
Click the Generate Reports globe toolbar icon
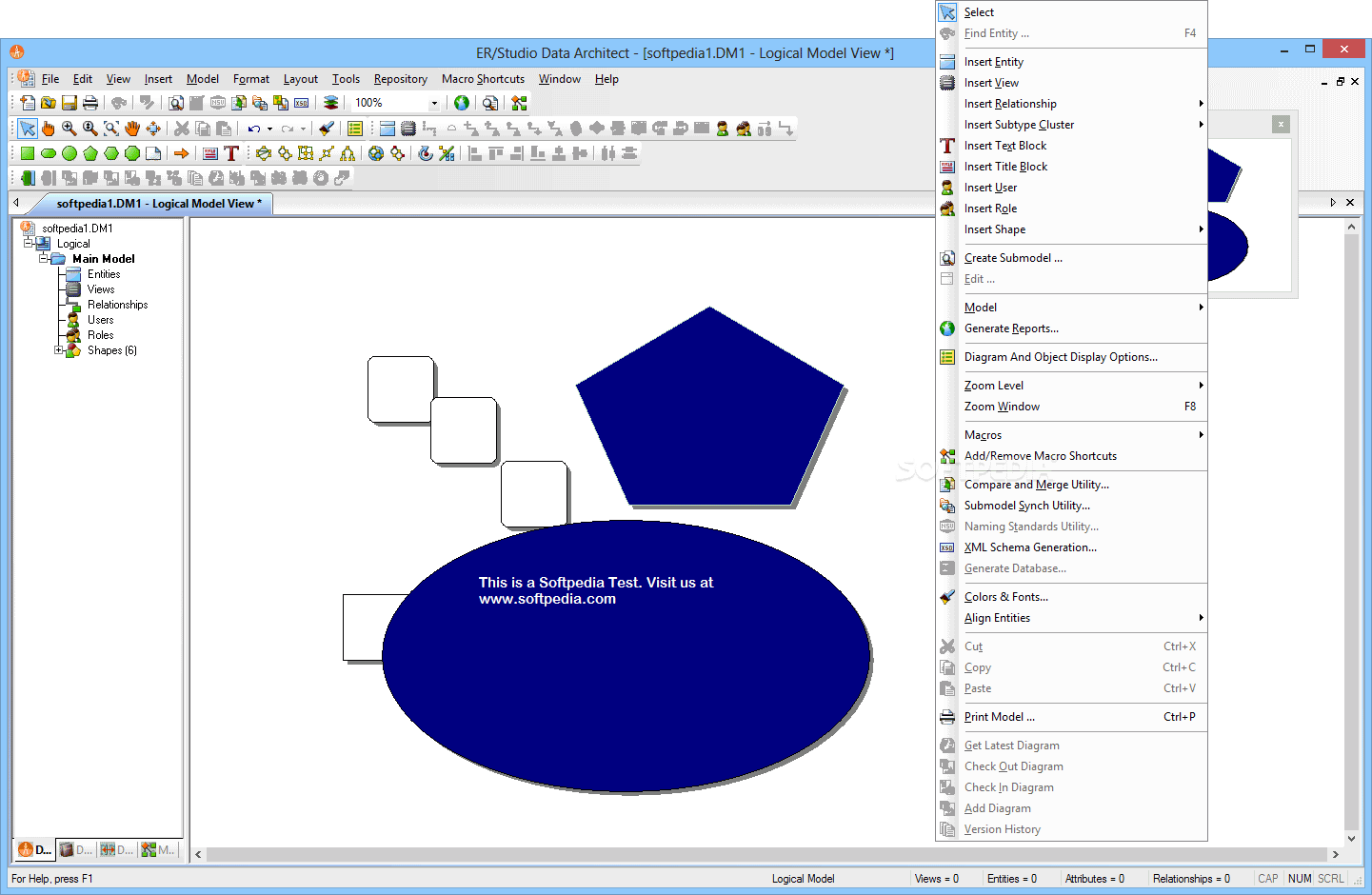[x=462, y=103]
